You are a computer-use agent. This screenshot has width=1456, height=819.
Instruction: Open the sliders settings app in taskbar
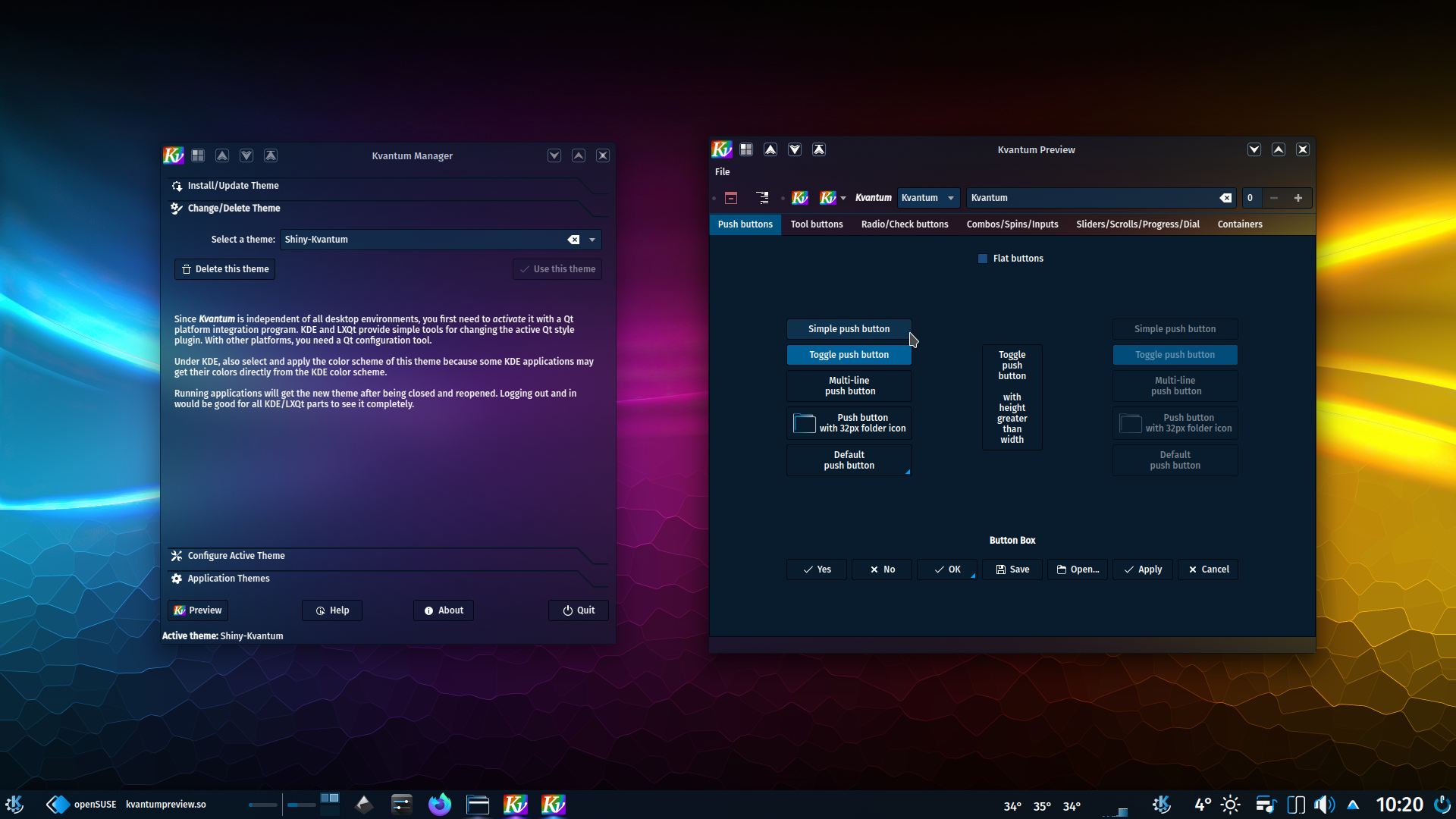tap(402, 805)
